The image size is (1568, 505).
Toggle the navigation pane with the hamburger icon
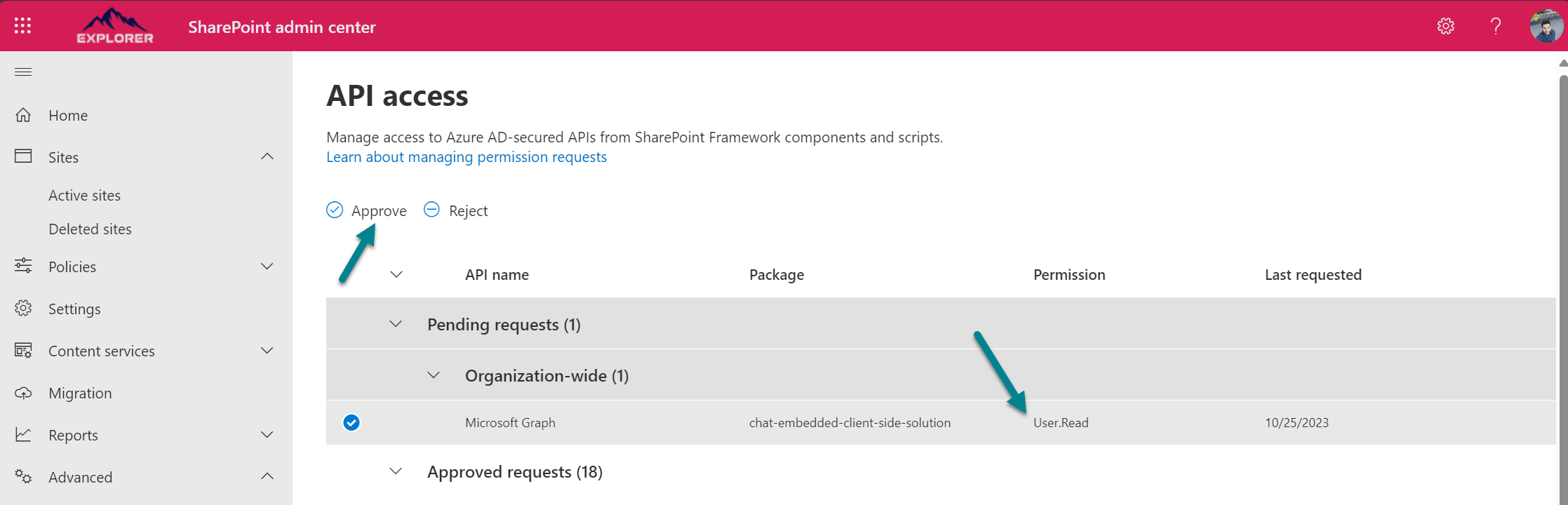22,71
